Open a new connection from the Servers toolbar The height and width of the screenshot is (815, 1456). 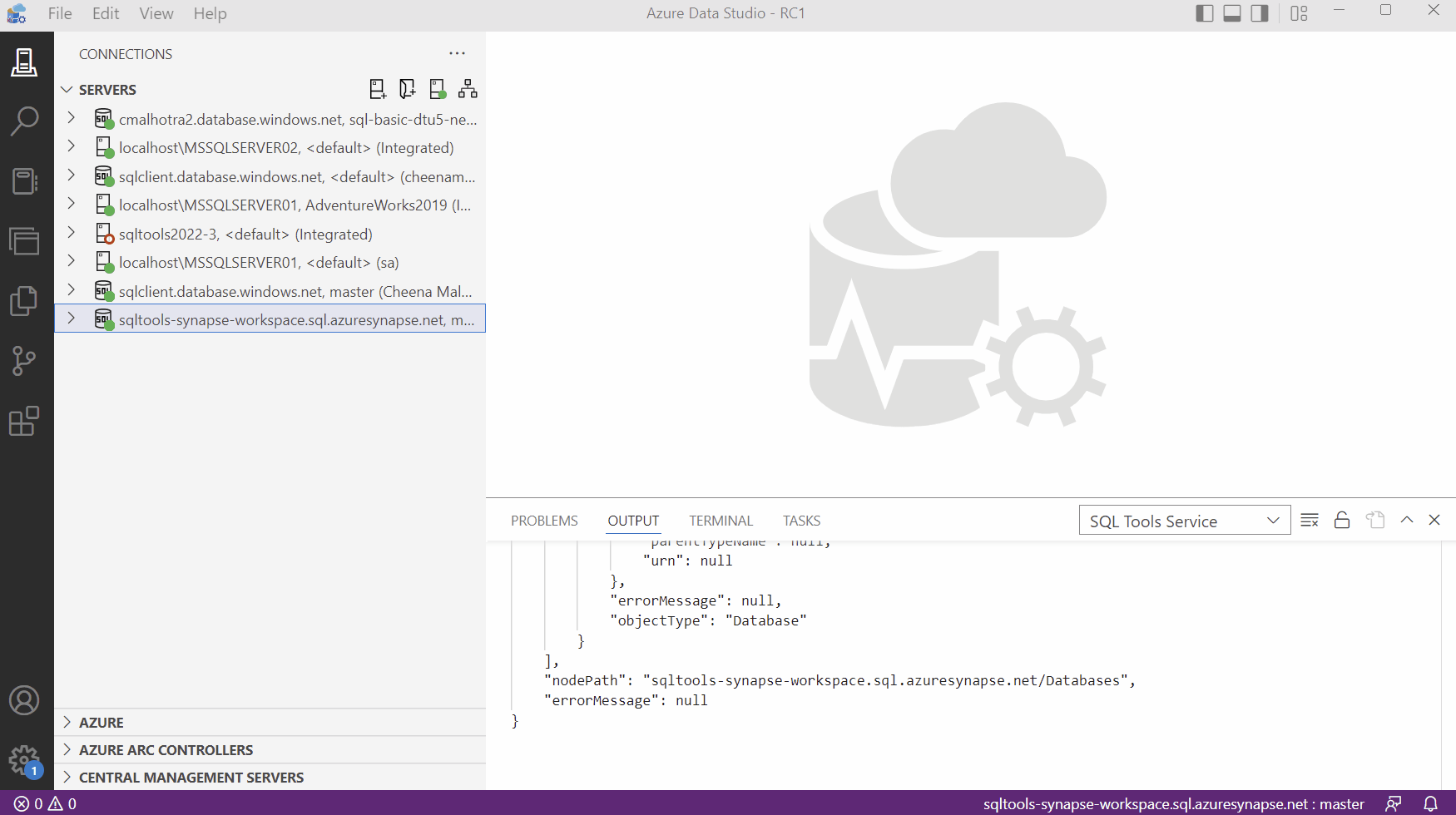378,88
